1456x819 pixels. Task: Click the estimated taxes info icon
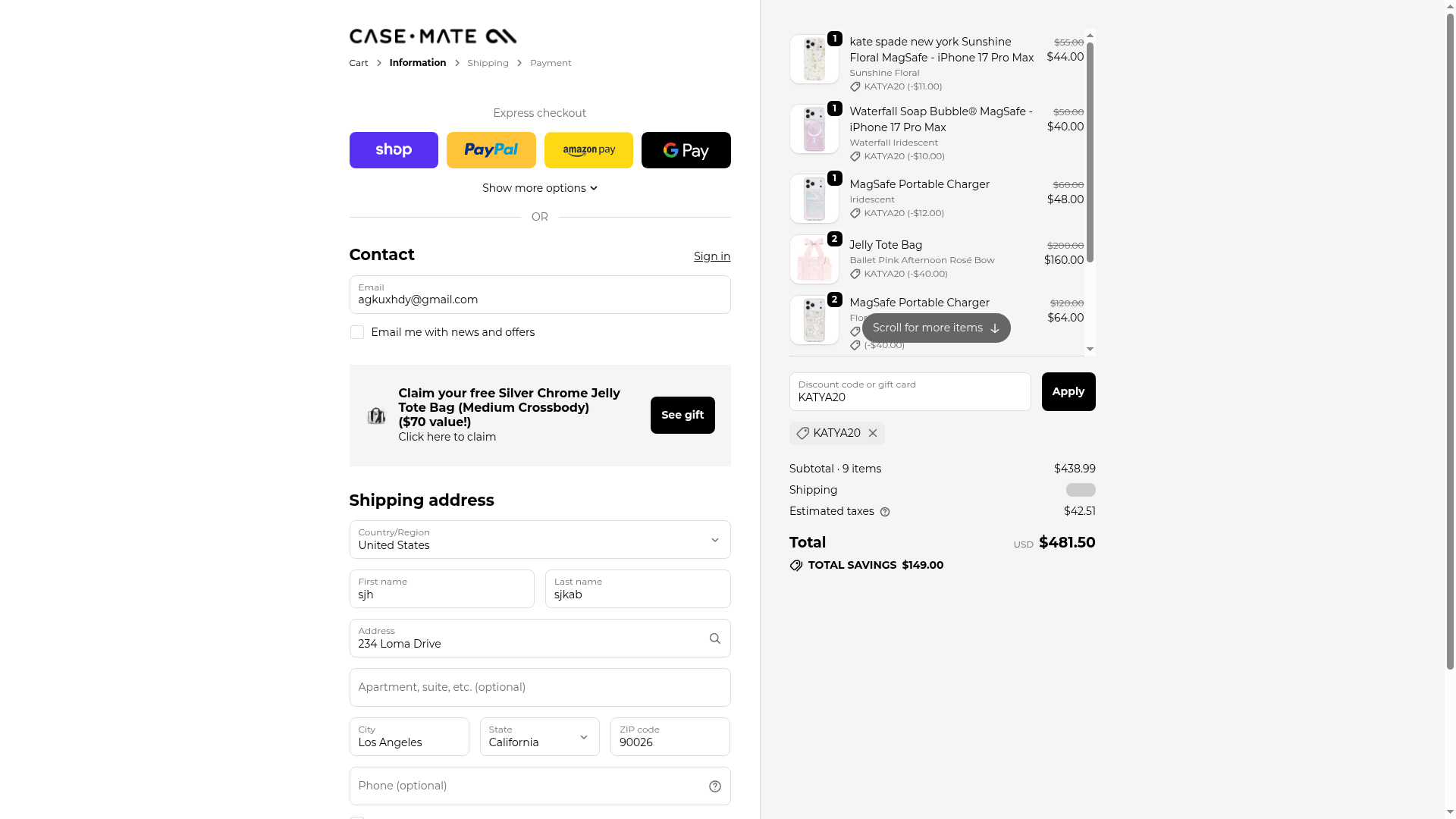[885, 512]
